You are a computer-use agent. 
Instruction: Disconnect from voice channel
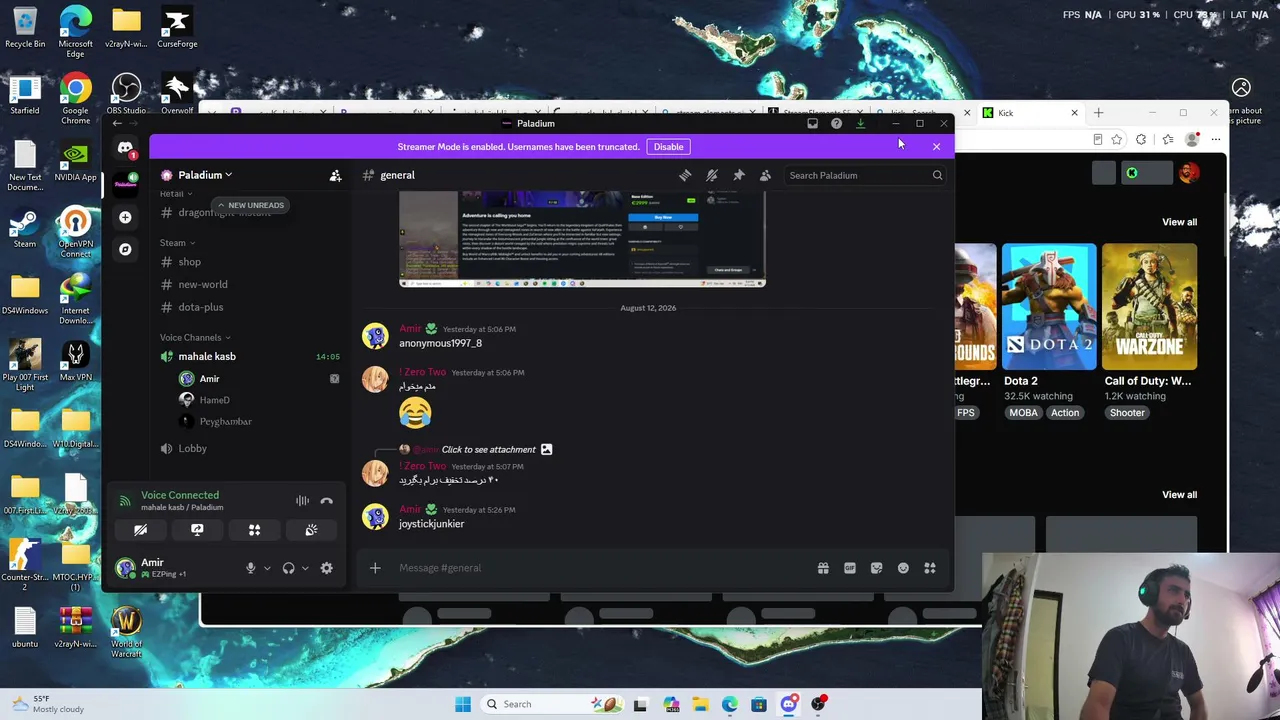click(326, 500)
